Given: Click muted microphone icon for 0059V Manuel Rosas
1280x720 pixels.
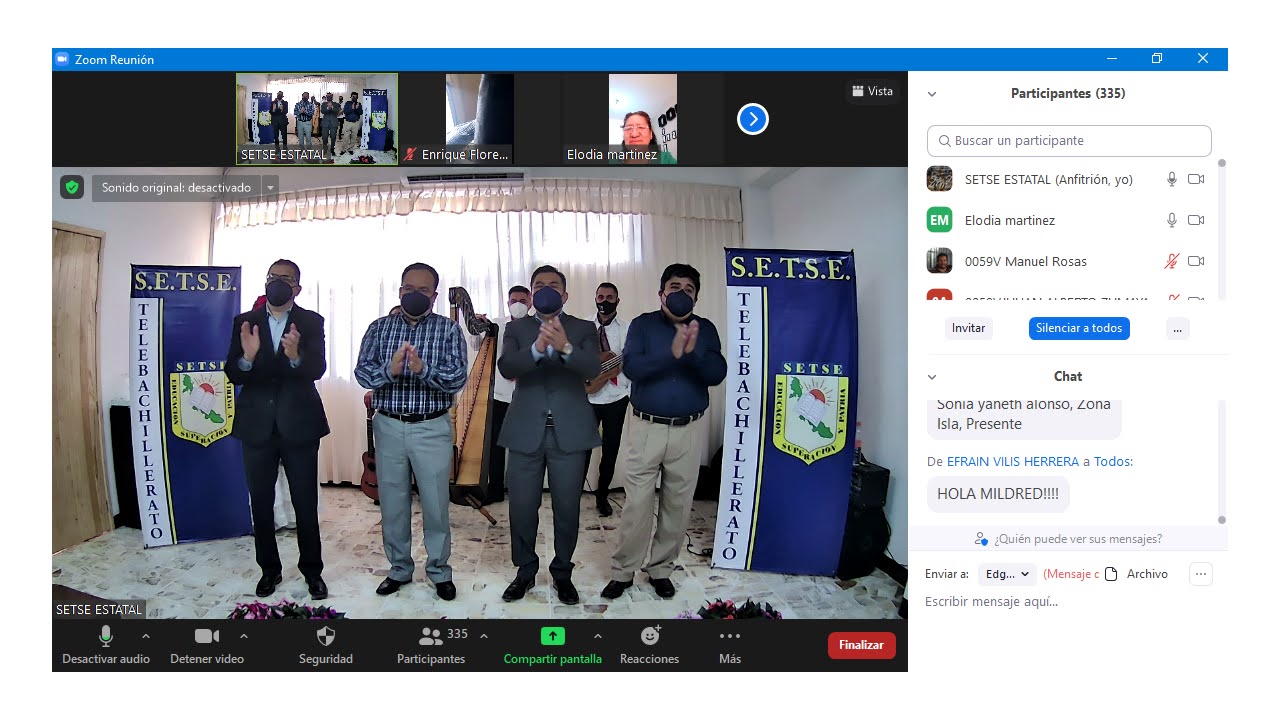Looking at the screenshot, I should click(x=1172, y=261).
